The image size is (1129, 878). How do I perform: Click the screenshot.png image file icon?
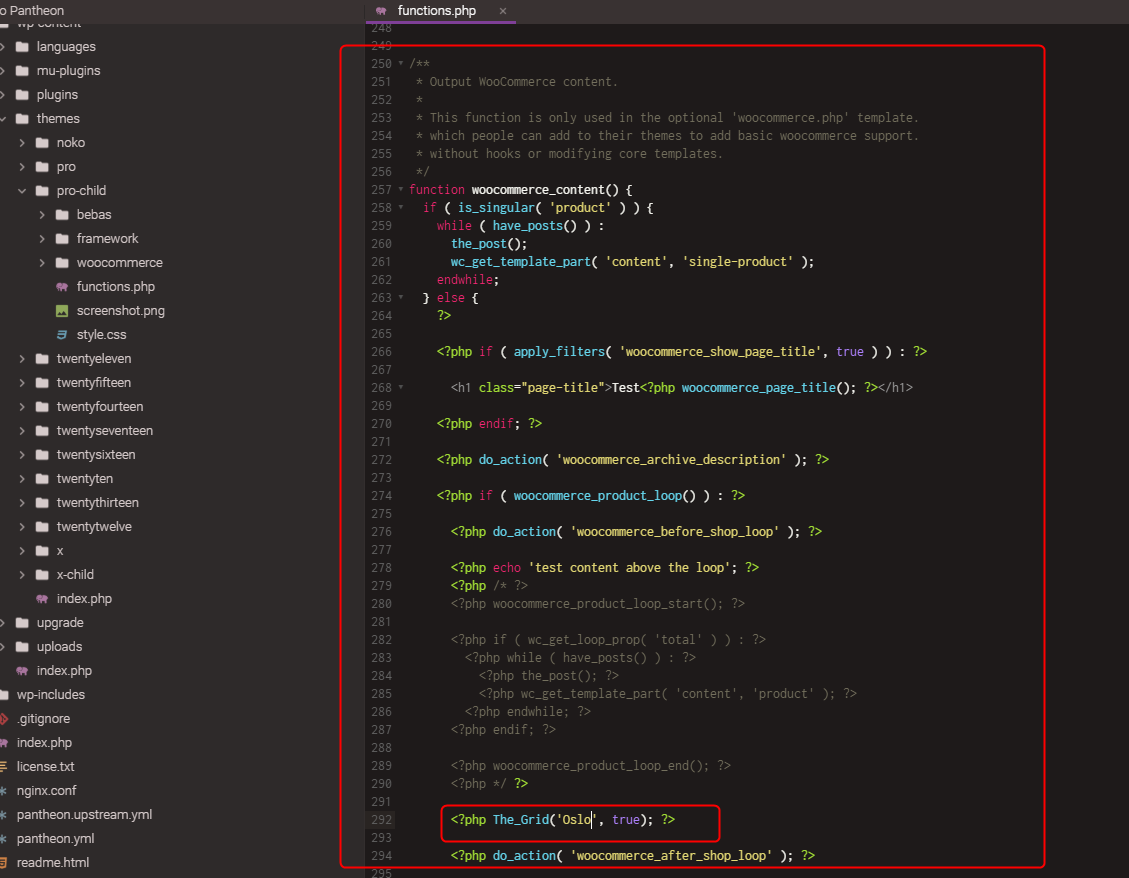point(62,310)
